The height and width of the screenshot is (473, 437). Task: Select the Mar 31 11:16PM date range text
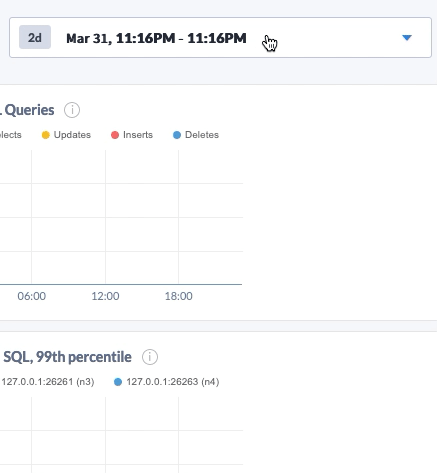[x=156, y=38]
